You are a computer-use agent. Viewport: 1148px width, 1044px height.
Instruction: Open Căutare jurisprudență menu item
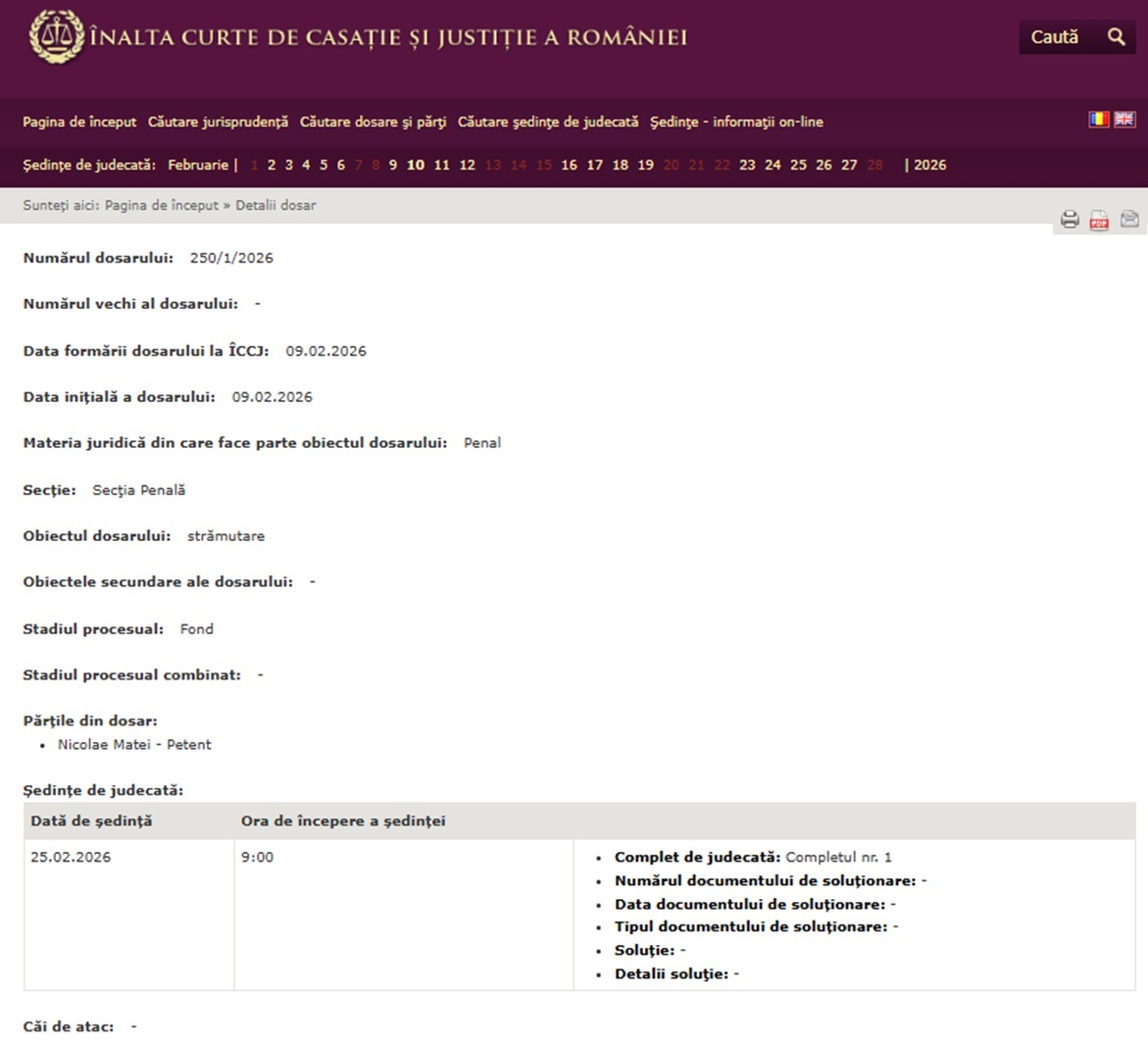[x=219, y=123]
